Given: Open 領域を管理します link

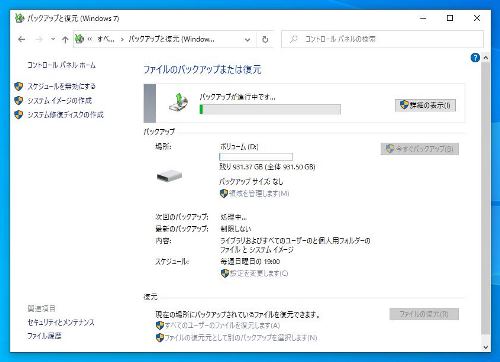Looking at the screenshot, I should pyautogui.click(x=259, y=193).
